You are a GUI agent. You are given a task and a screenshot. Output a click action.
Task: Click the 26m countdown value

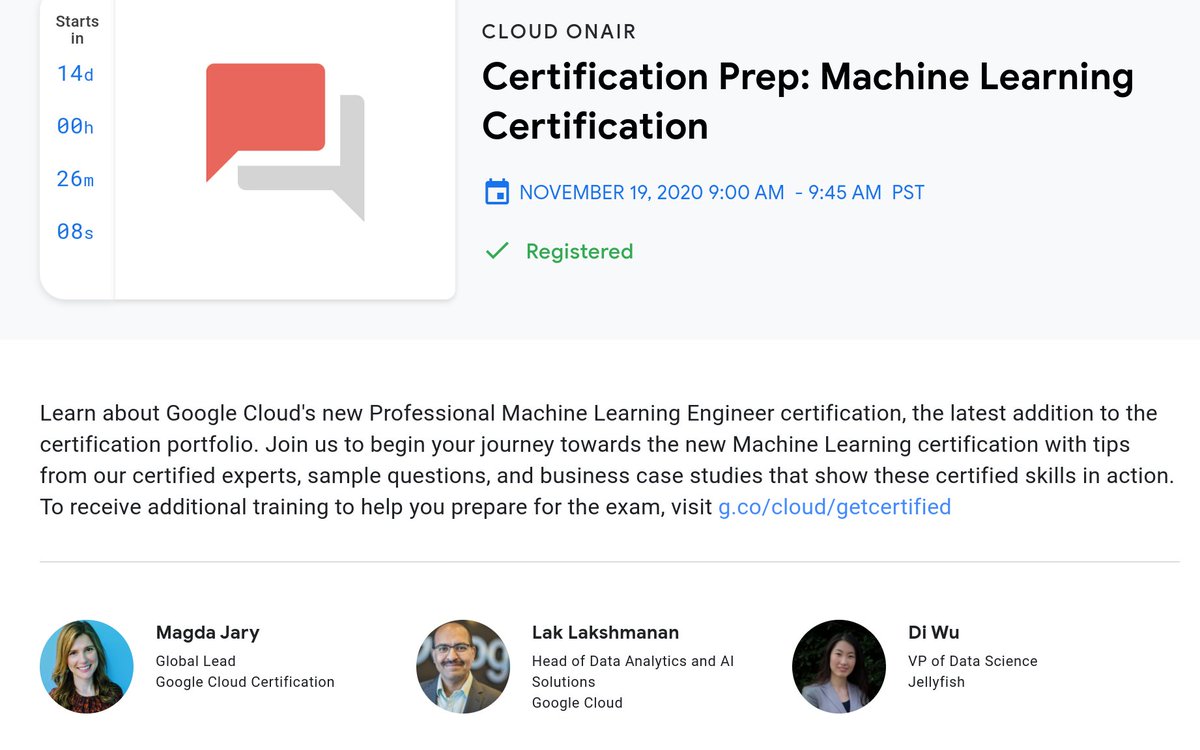point(76,179)
